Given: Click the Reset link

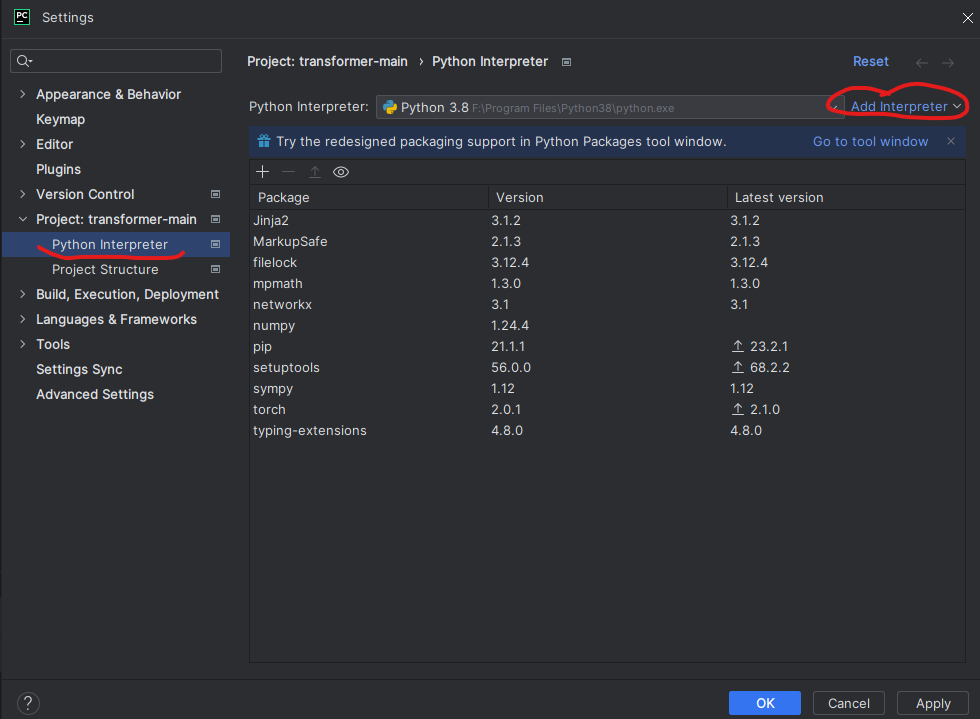Looking at the screenshot, I should click(x=870, y=61).
